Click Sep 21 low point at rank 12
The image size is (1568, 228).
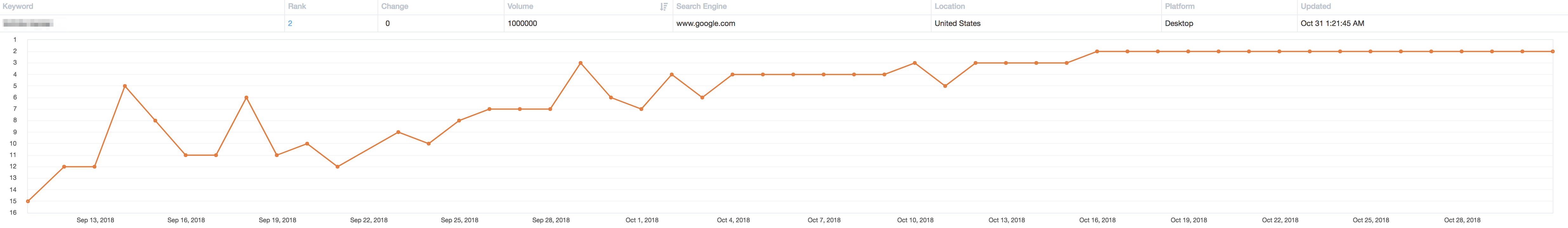point(338,167)
